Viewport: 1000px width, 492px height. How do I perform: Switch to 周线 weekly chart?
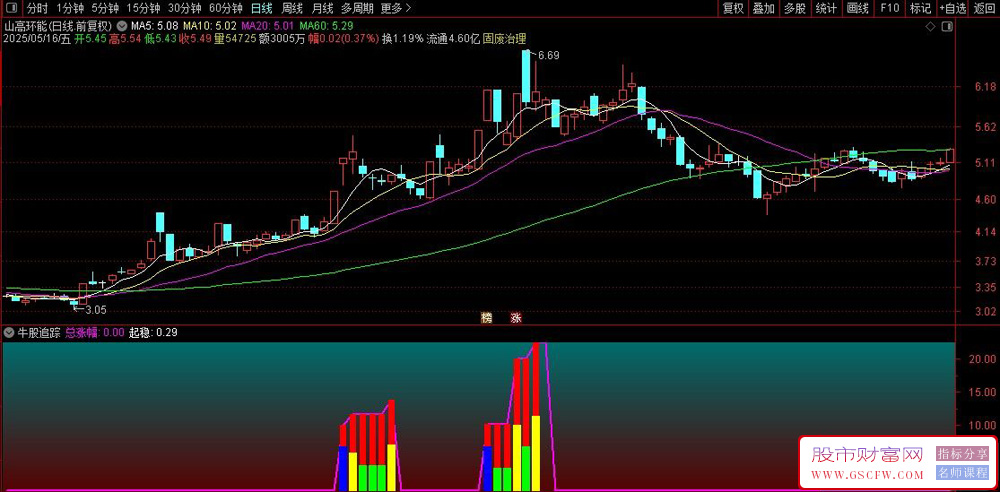[292, 8]
